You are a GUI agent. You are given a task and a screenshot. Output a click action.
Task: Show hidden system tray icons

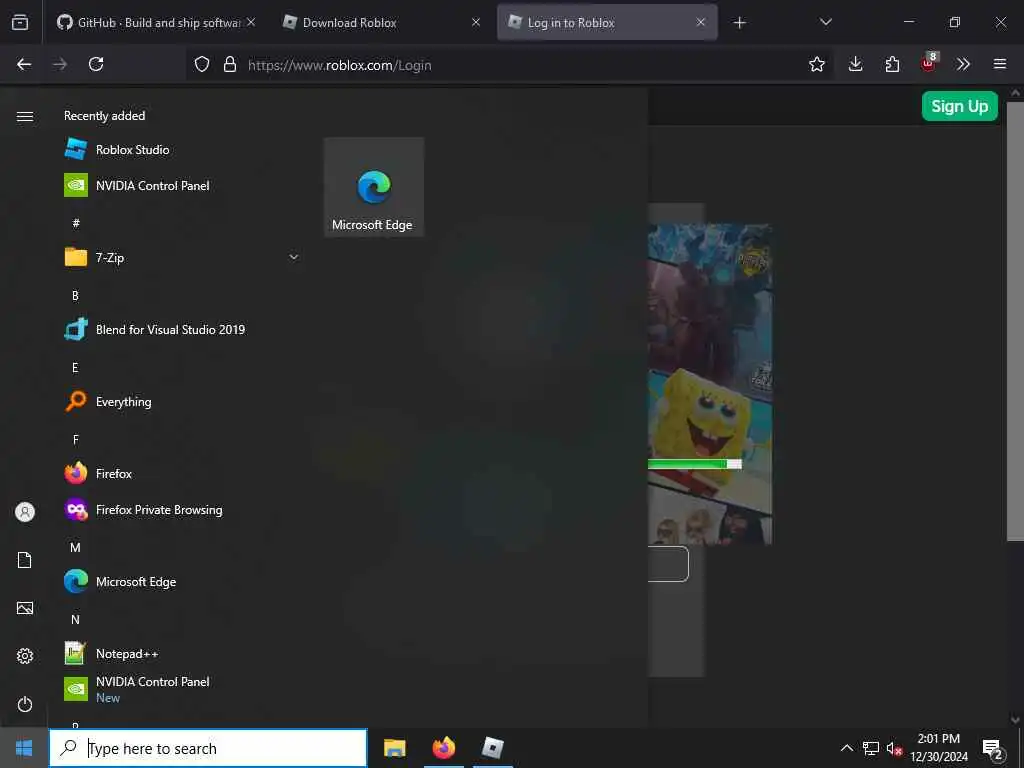point(846,748)
